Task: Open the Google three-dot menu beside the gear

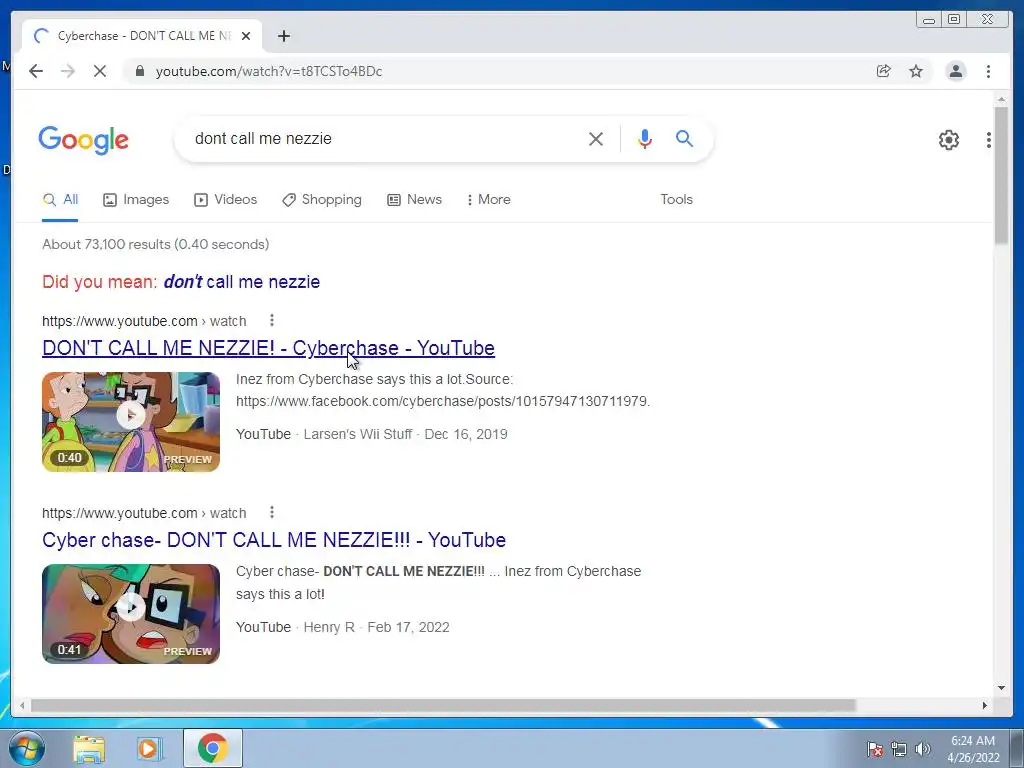Action: click(x=989, y=140)
